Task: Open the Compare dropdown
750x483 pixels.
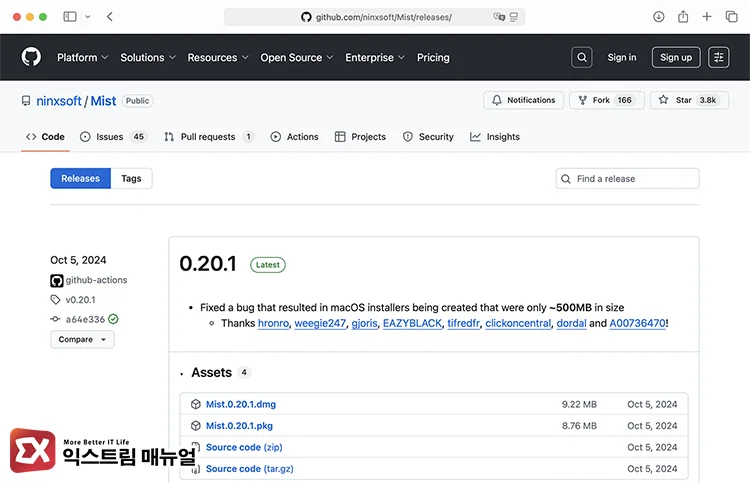Action: tap(82, 340)
